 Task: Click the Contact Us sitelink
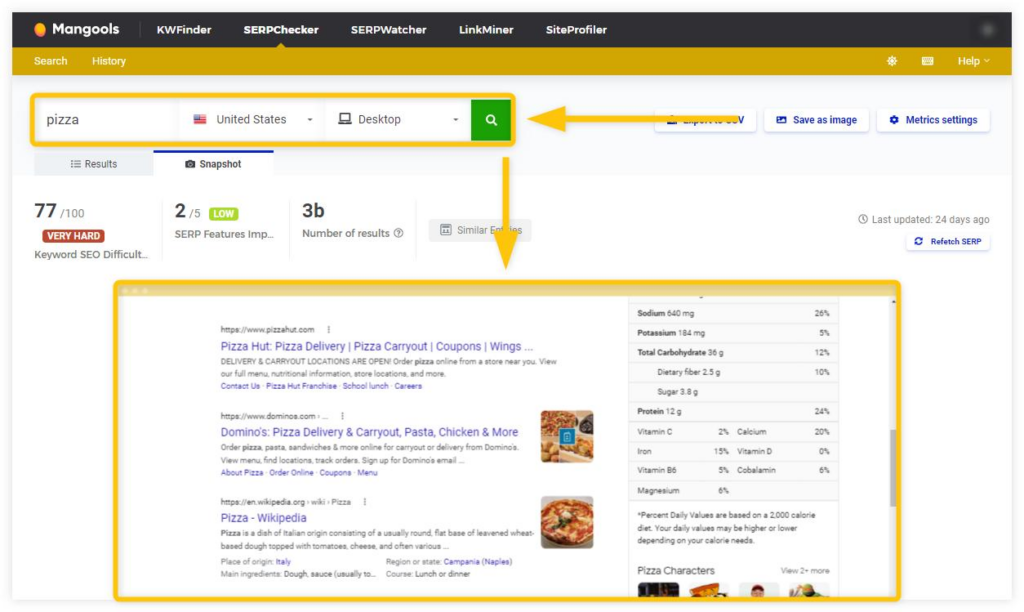pyautogui.click(x=240, y=386)
